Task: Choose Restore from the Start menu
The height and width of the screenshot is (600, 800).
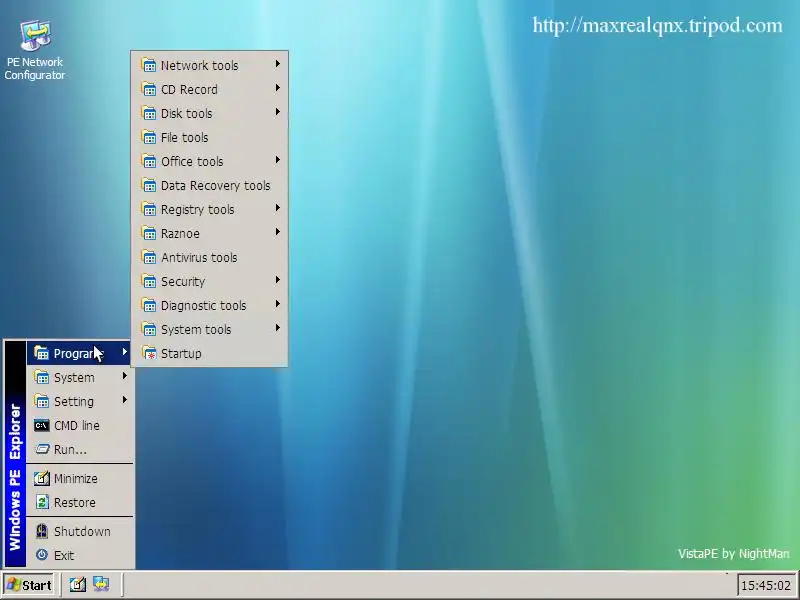Action: (80, 502)
